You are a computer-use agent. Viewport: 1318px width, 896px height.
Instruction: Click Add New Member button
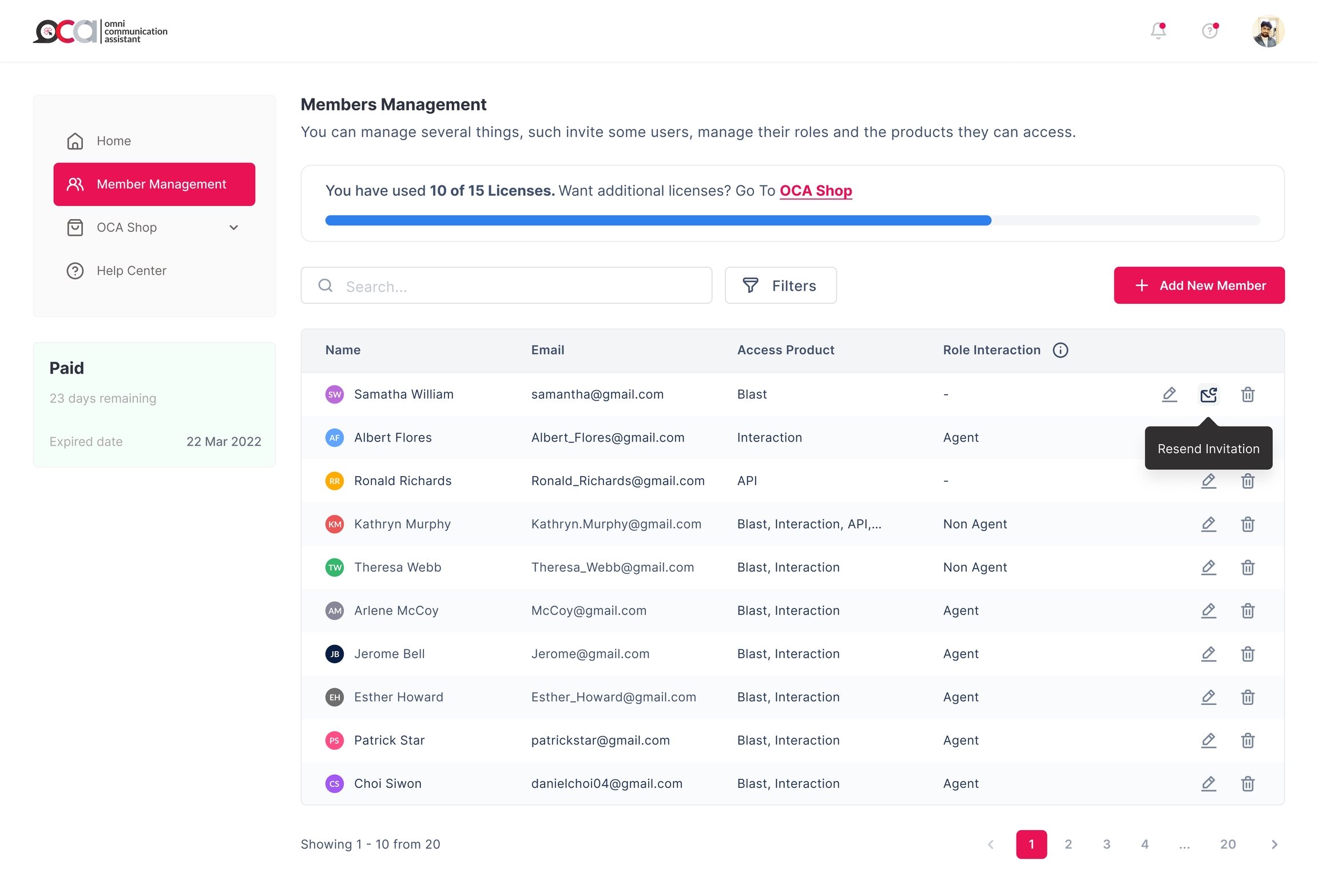1199,286
